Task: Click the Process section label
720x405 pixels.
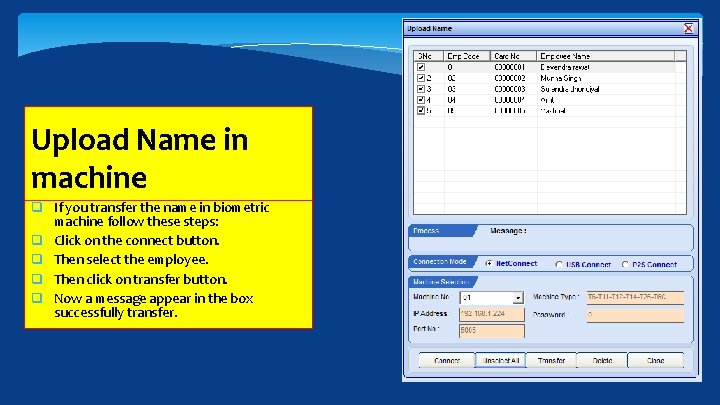Action: (x=426, y=231)
